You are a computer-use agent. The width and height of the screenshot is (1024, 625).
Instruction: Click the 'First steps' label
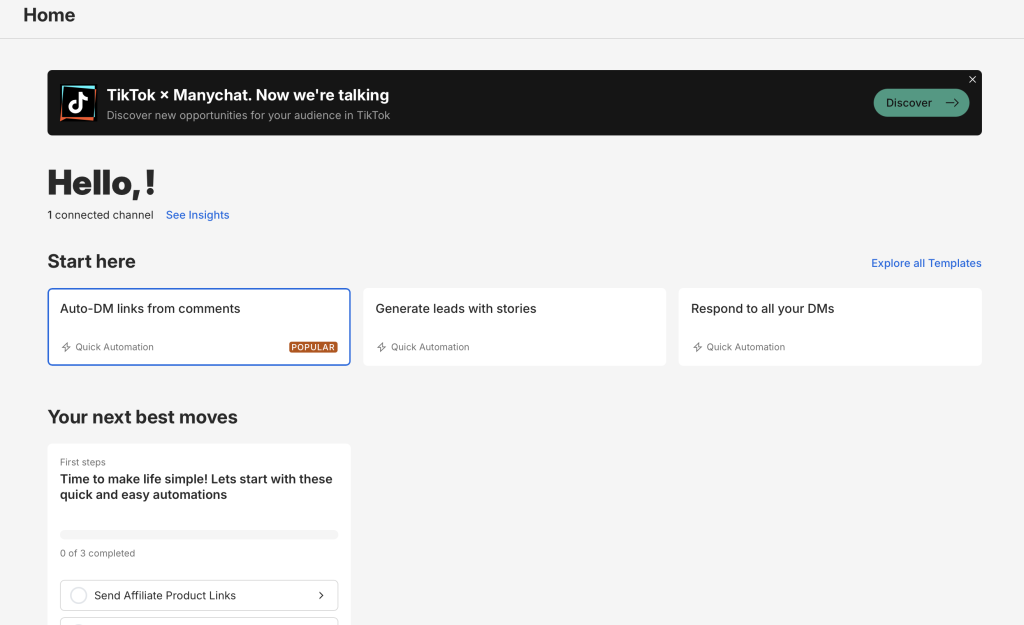coord(82,462)
